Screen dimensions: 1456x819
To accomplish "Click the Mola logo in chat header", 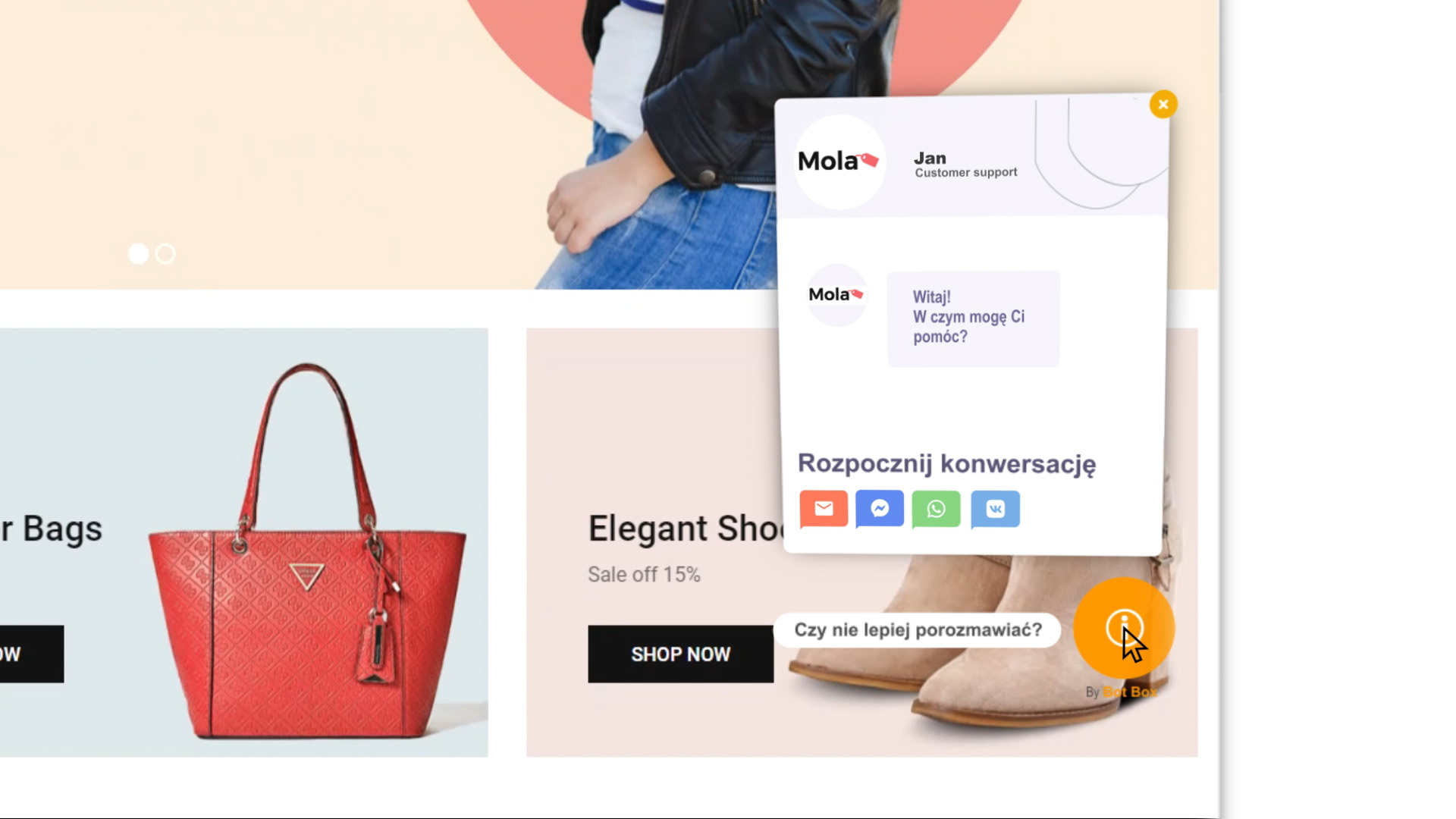I will point(839,162).
